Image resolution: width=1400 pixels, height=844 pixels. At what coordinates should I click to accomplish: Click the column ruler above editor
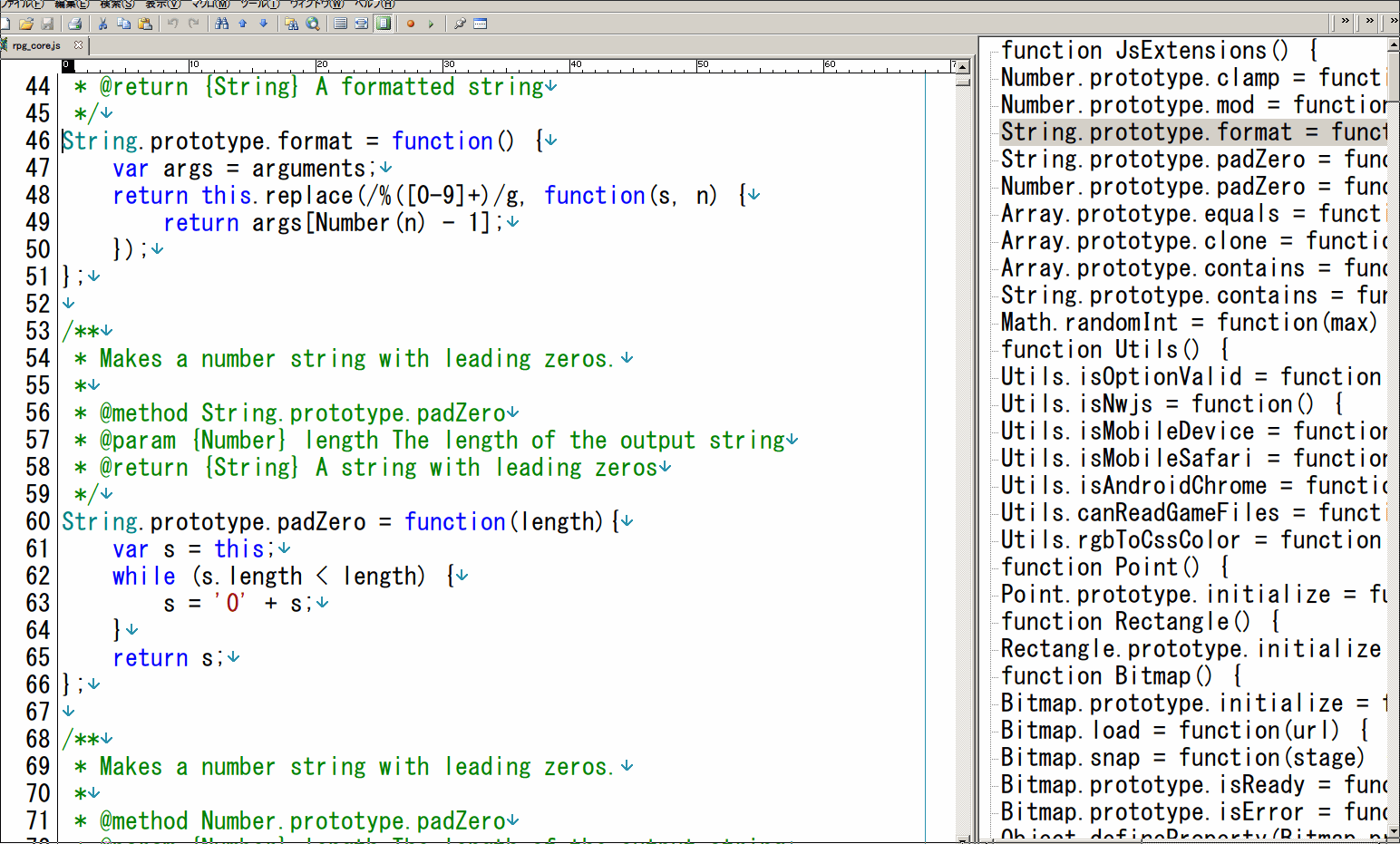tap(509, 65)
